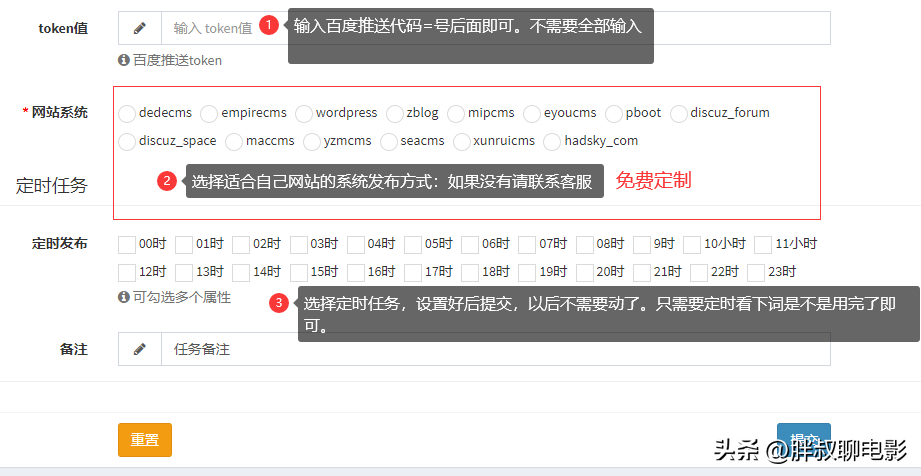Screen dimensions: 921x476
Task: Click the 输入 token值 input field
Action: pyautogui.click(x=496, y=28)
